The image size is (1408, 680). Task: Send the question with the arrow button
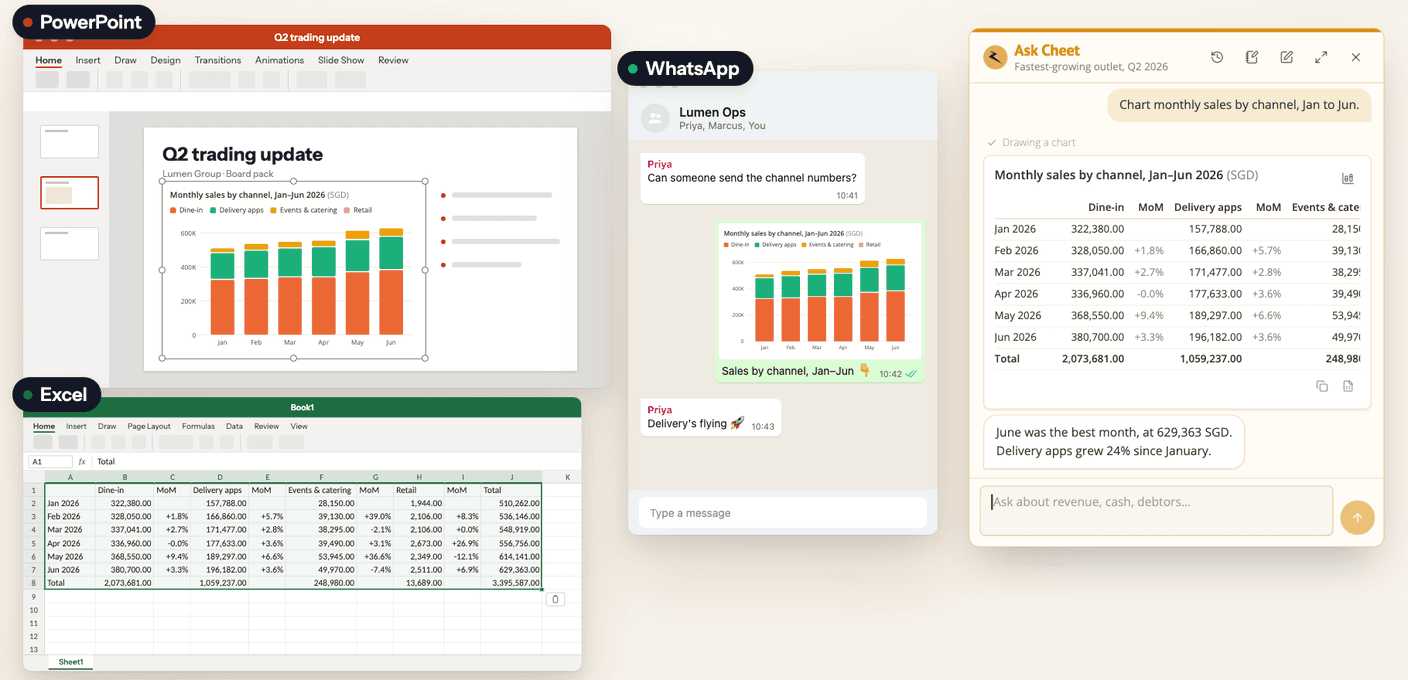(1357, 517)
